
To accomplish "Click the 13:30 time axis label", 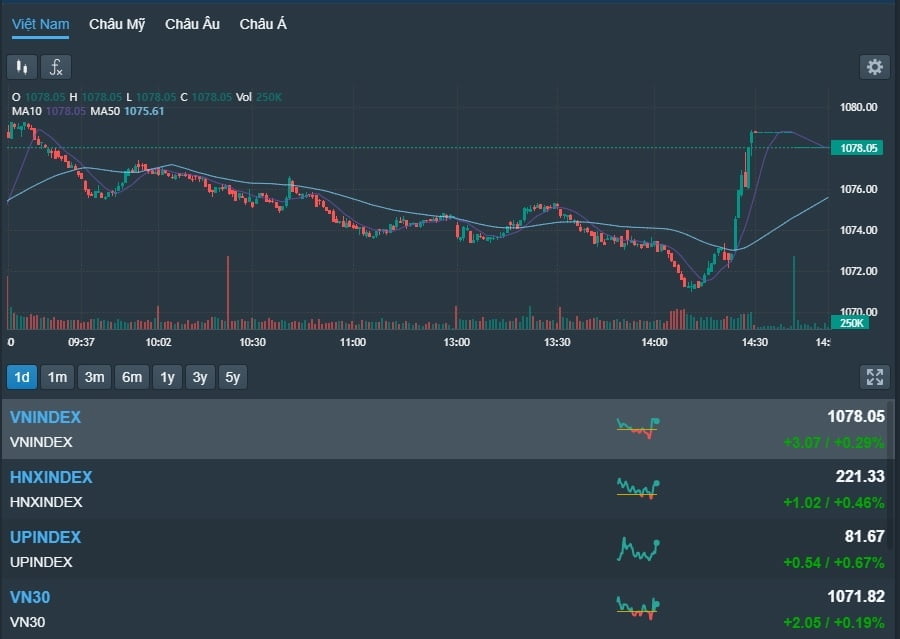I will [557, 342].
